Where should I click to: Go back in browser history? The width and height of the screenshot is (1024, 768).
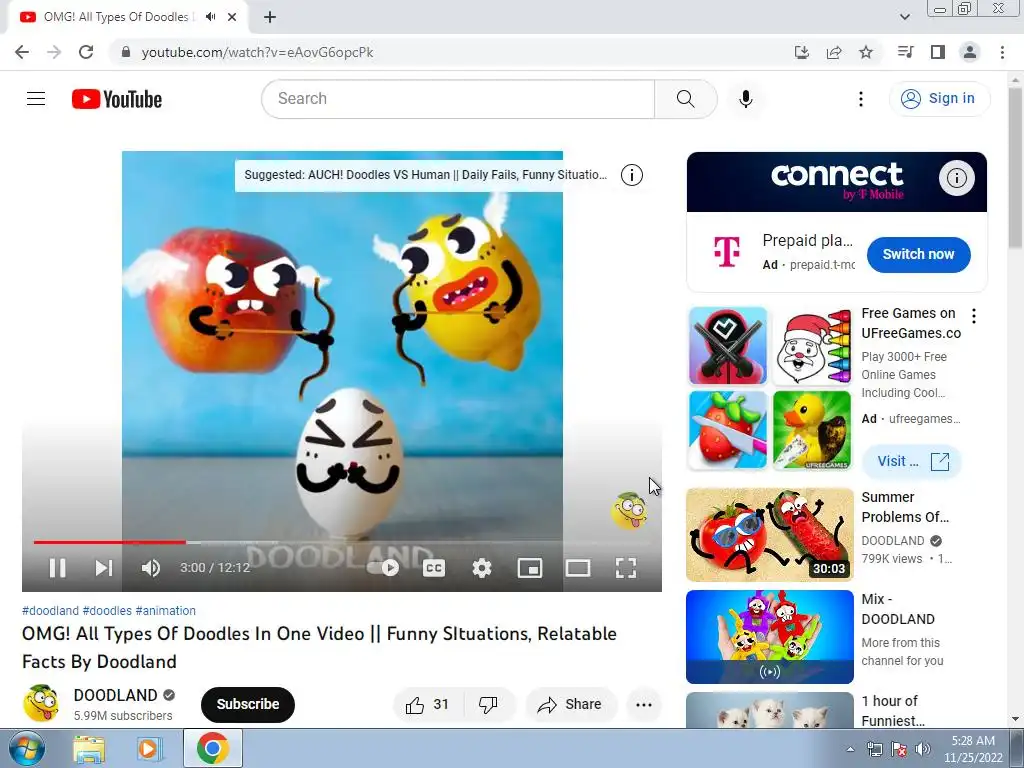point(22,52)
